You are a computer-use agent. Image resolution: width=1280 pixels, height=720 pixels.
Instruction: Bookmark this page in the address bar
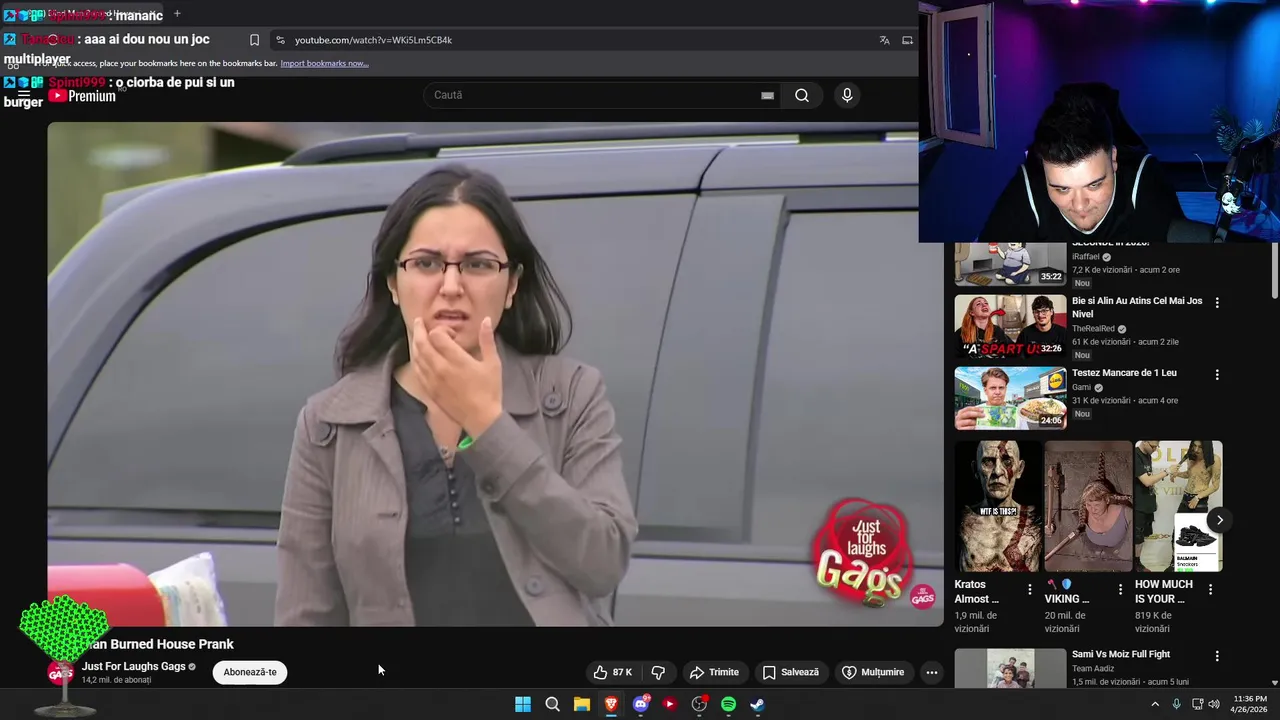point(254,40)
